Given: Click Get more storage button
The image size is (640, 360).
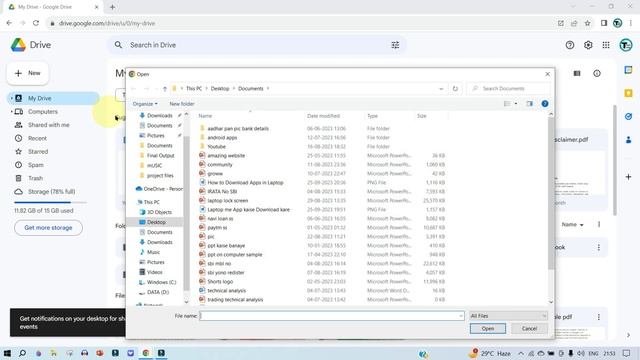Looking at the screenshot, I should 48,228.
